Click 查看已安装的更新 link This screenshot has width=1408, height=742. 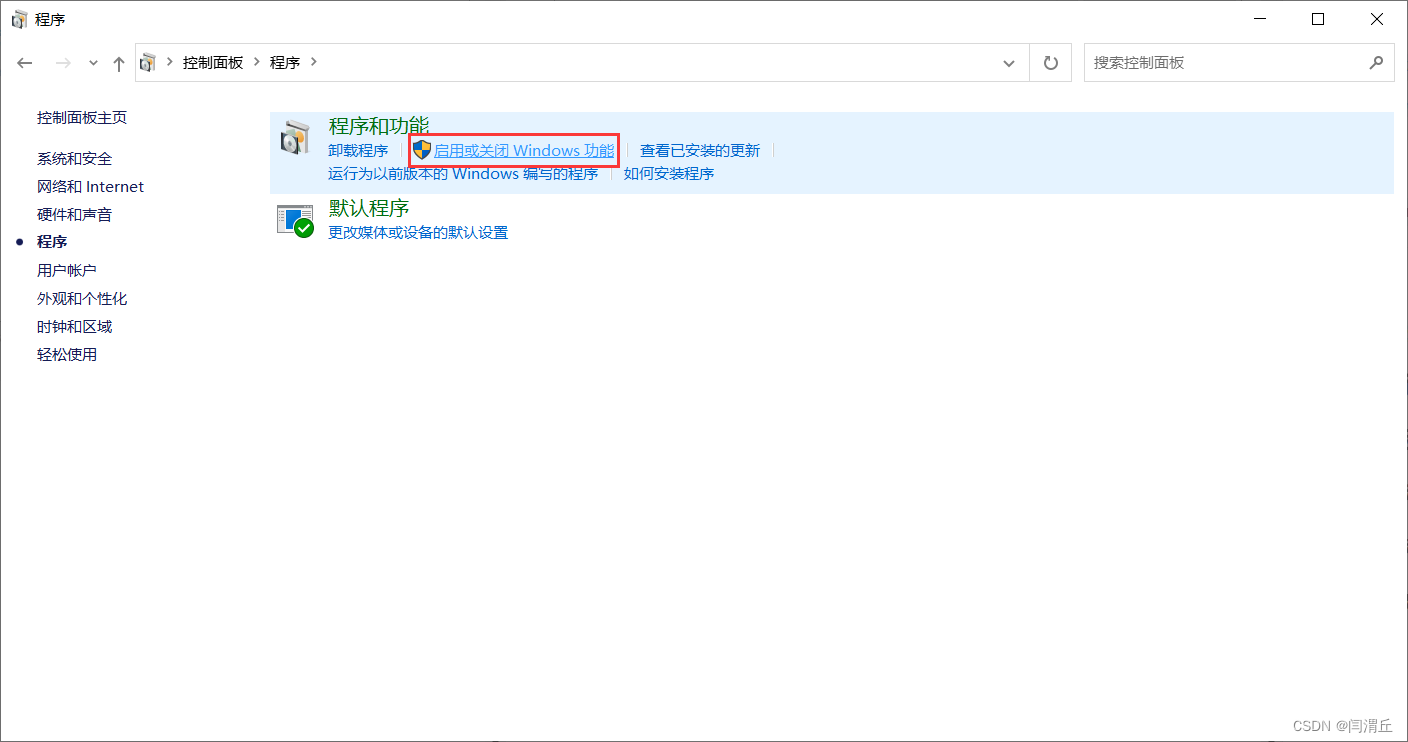(x=700, y=151)
